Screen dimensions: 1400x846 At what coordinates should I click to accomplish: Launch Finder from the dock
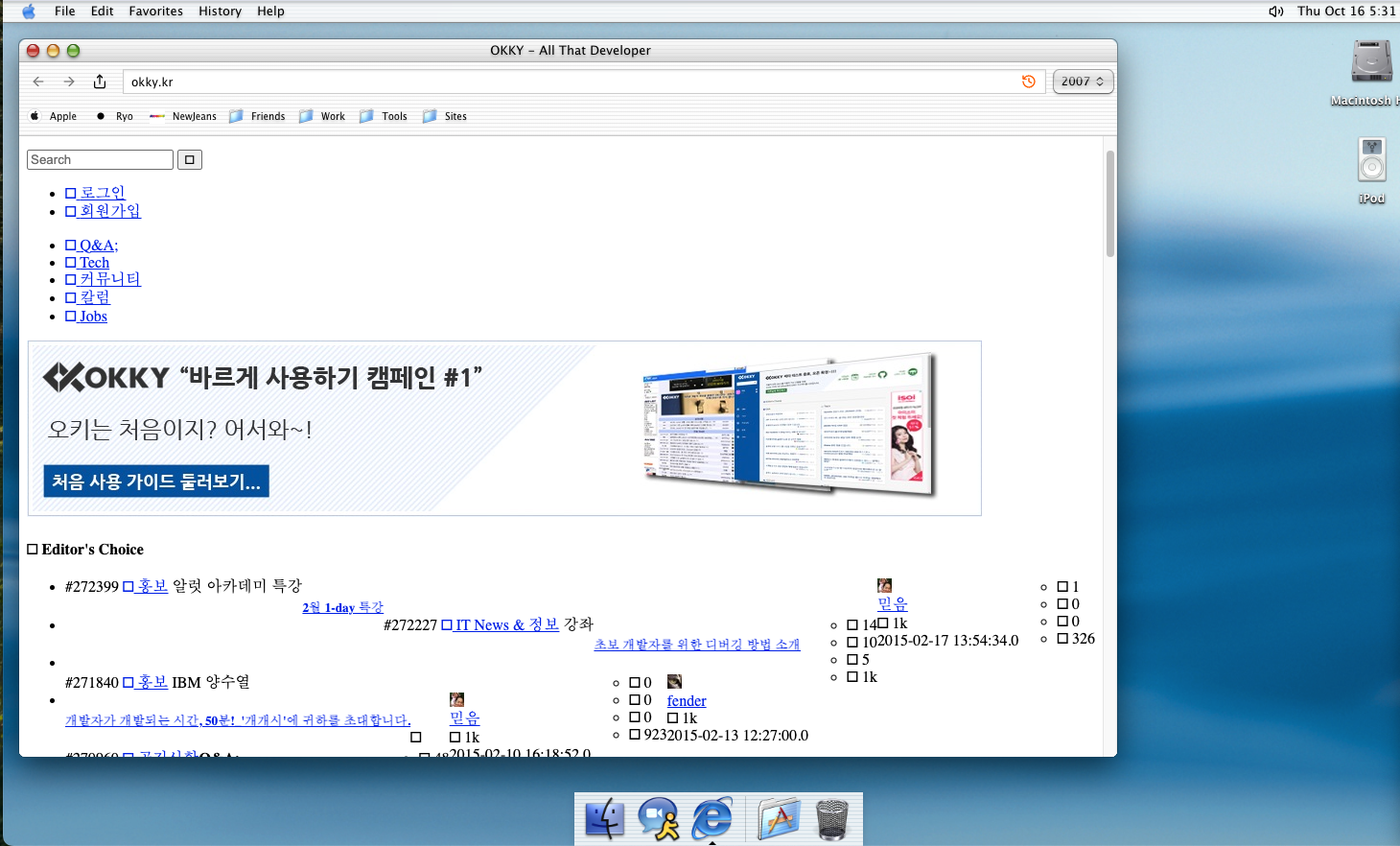[605, 819]
